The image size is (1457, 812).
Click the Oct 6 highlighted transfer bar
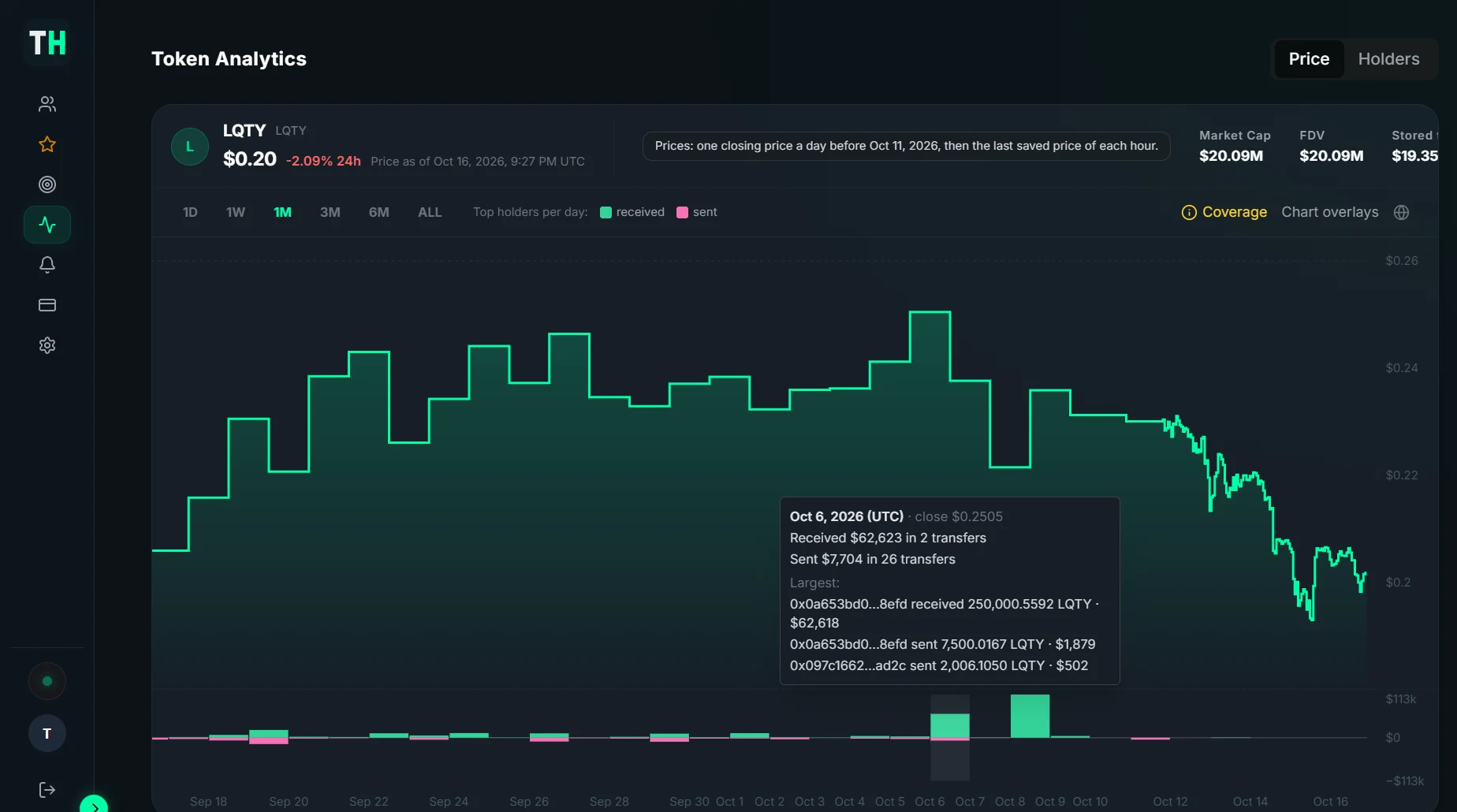coord(950,727)
